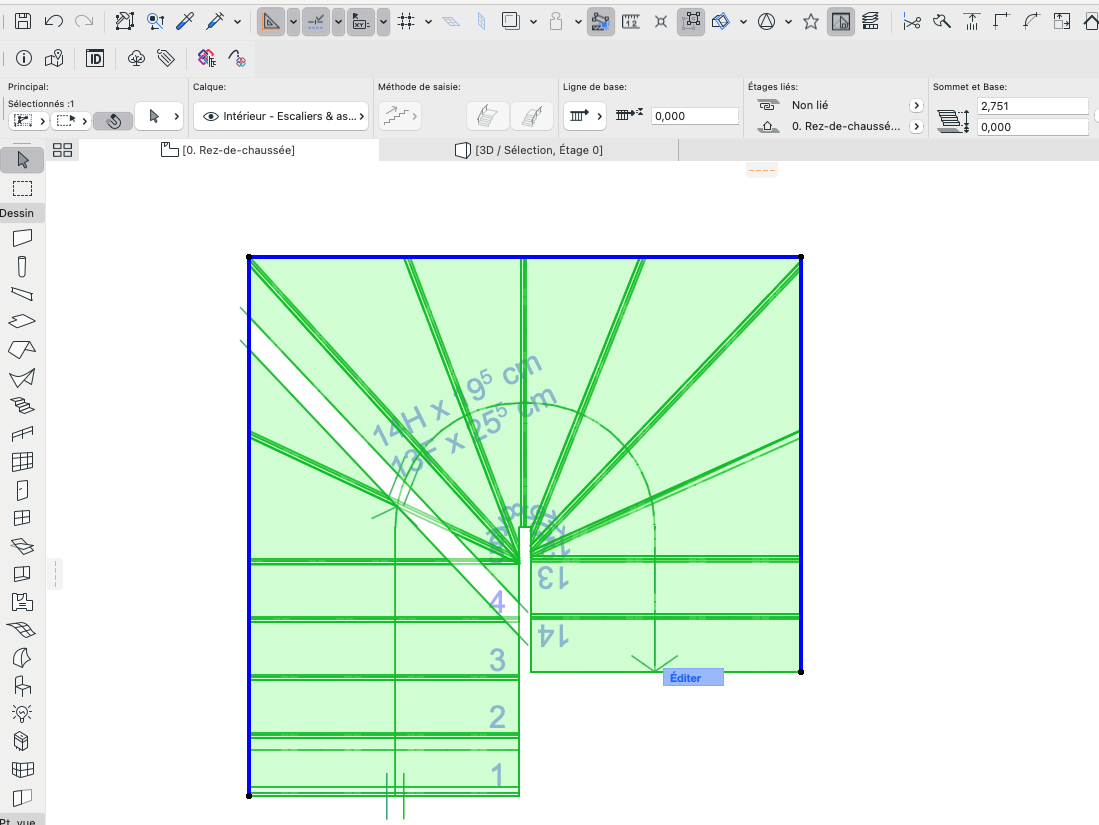The width and height of the screenshot is (1099, 825).
Task: Click the Fillet/Chamfer curved corner icon
Action: coord(1031,22)
